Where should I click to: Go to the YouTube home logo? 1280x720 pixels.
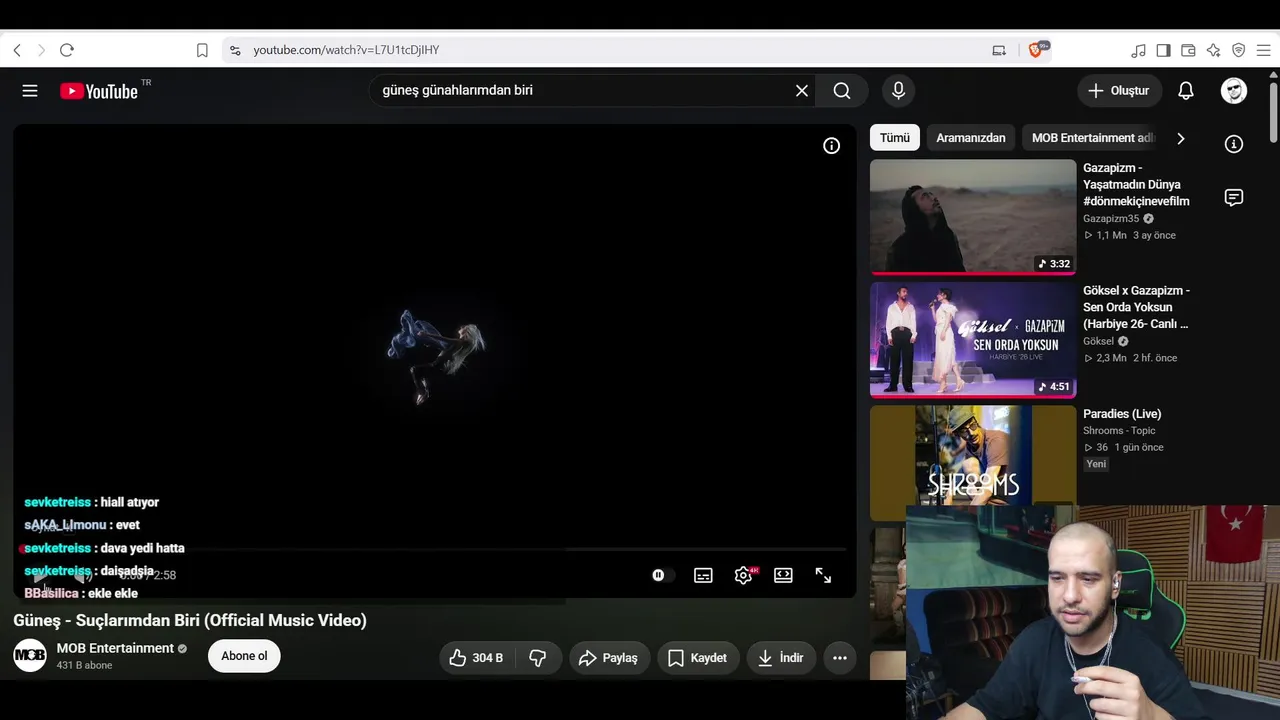(x=98, y=91)
